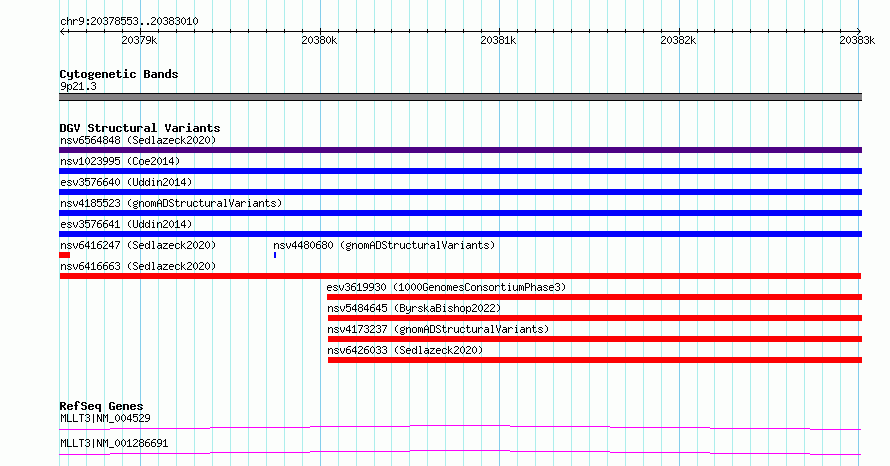Click the 20380k ruler tick label
The width and height of the screenshot is (890, 466).
[319, 40]
